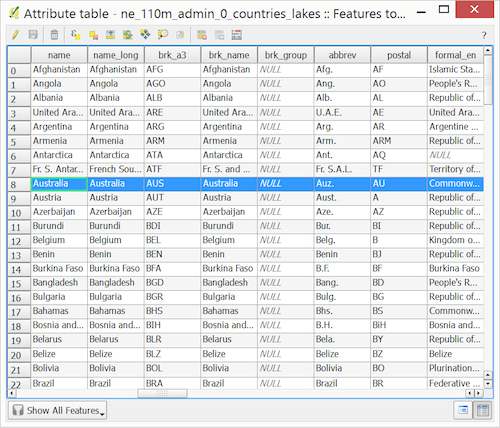Switch to form view
Viewport: 500px width, 428px height.
pyautogui.click(x=463, y=410)
